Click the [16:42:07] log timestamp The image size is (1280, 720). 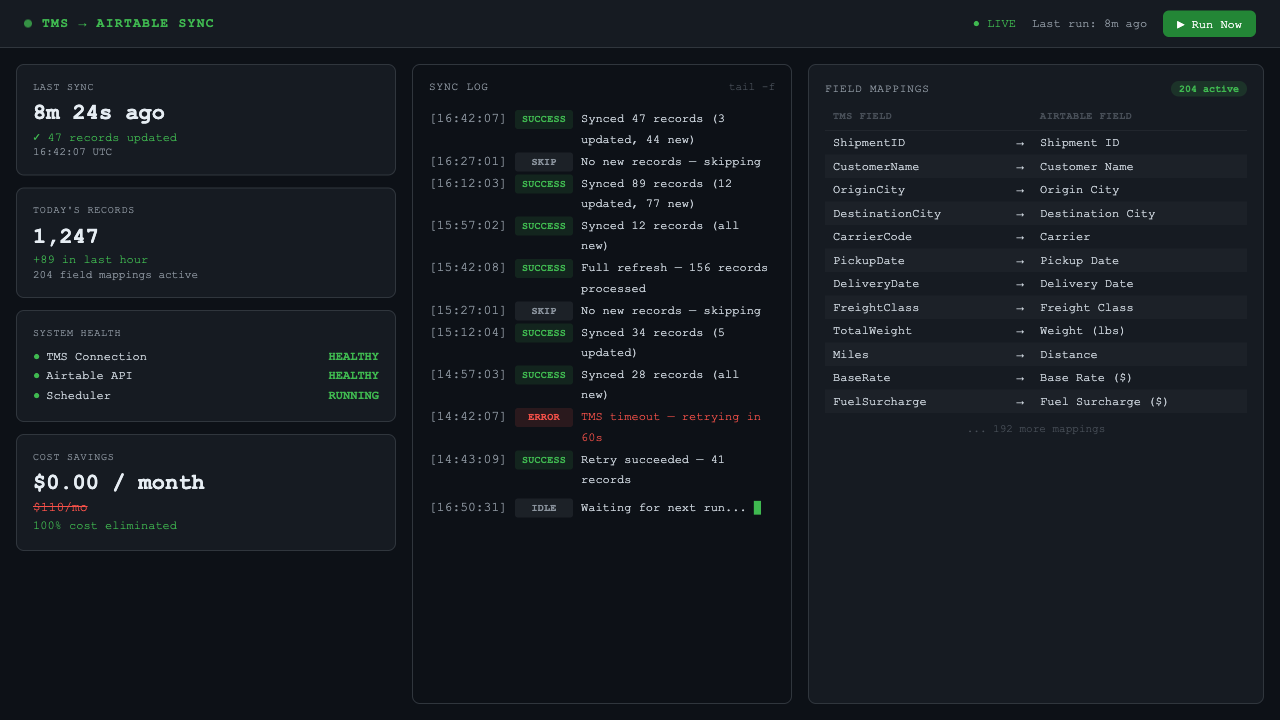pos(469,119)
